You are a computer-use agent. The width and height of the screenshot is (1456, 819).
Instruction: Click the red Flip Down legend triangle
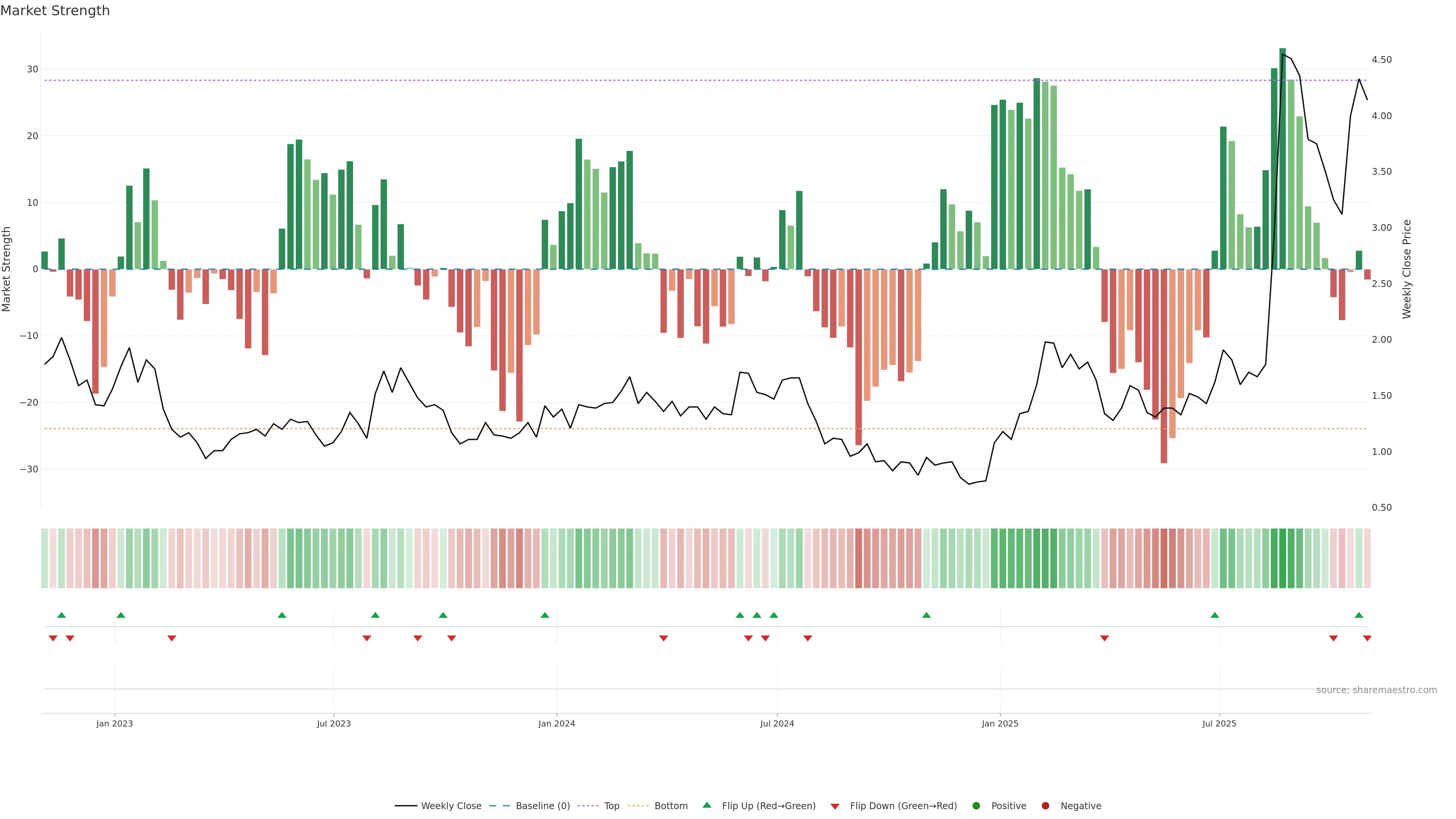point(835,806)
